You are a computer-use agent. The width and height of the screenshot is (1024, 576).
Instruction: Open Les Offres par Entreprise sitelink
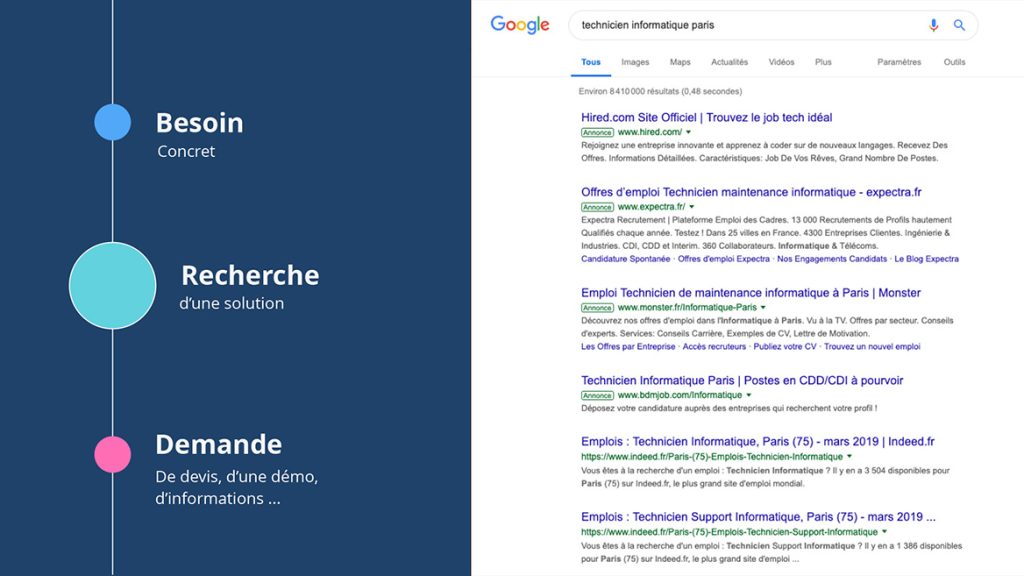point(628,347)
